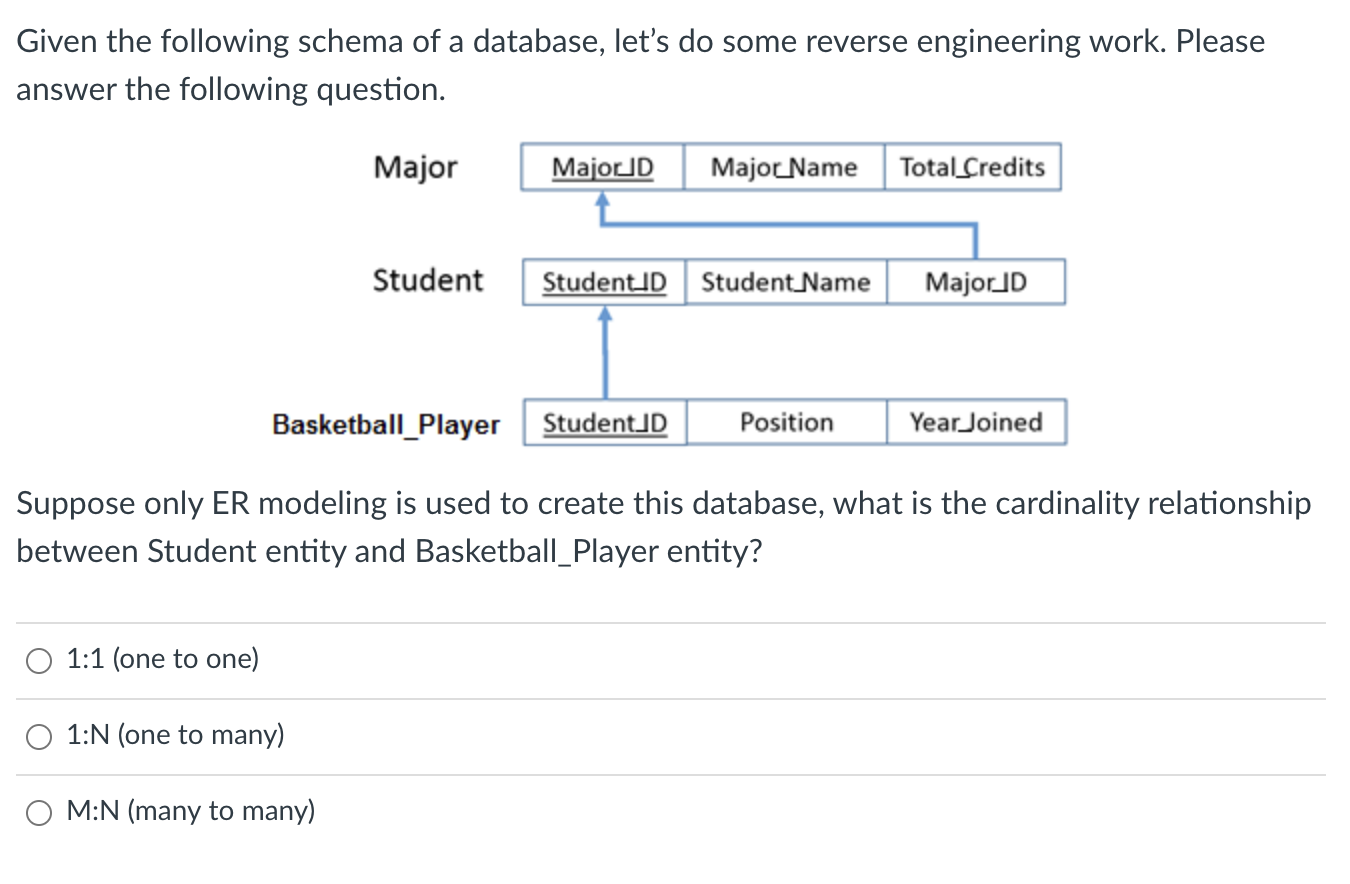This screenshot has height=884, width=1350.
Task: Click the Major table label
Action: (415, 167)
